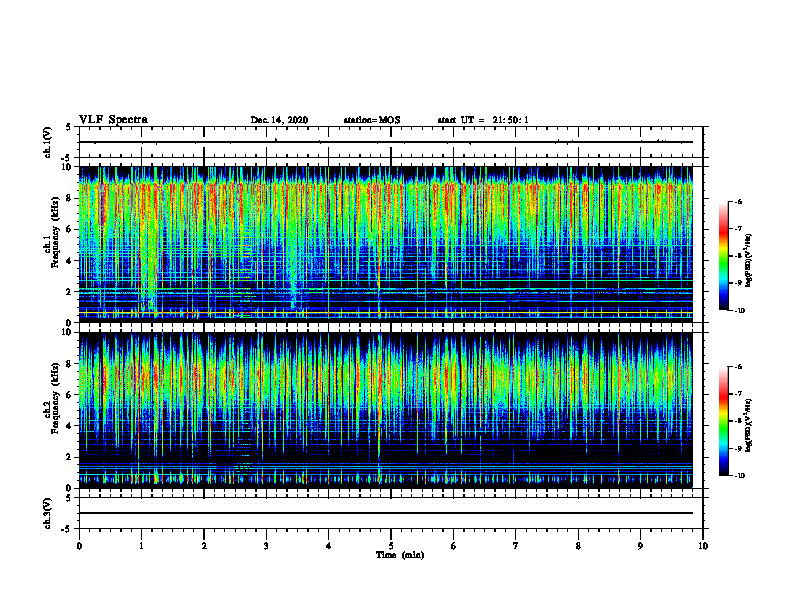Select the "start UT = 21:50: 1" text

(x=483, y=120)
